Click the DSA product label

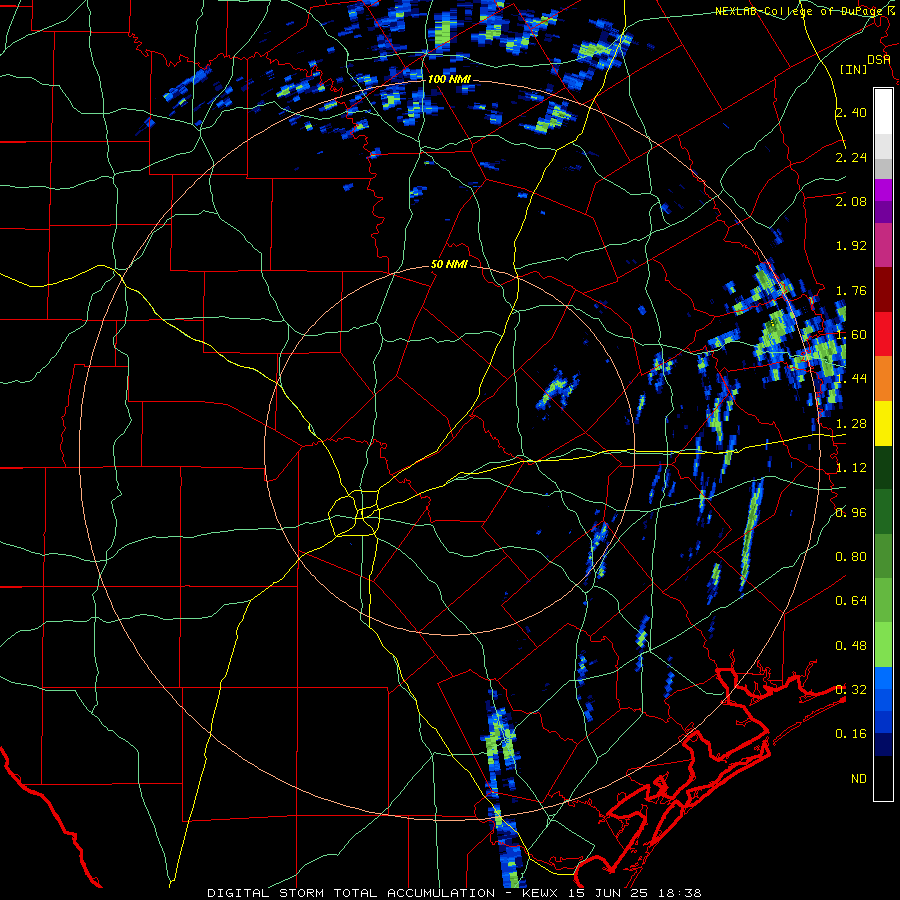[879, 60]
